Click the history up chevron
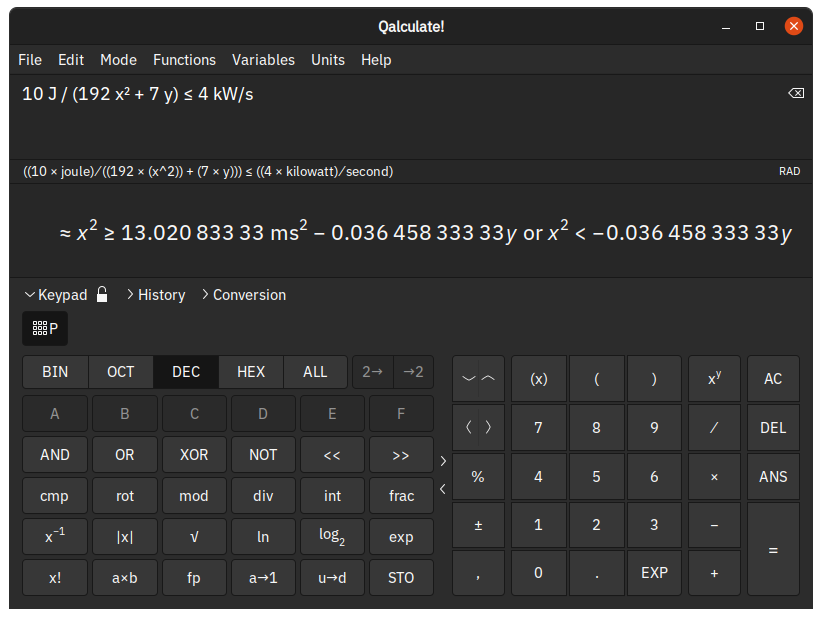The height and width of the screenshot is (618, 822). 489,378
